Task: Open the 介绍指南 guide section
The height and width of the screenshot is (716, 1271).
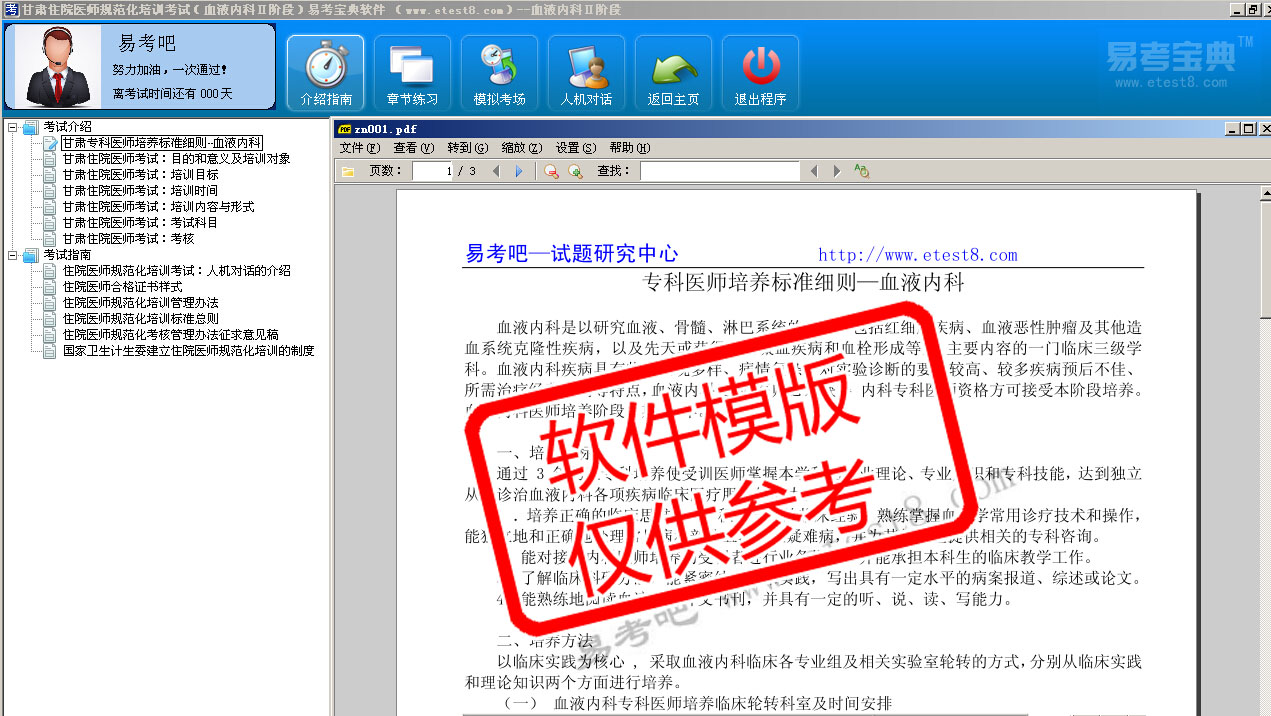Action: pyautogui.click(x=326, y=73)
